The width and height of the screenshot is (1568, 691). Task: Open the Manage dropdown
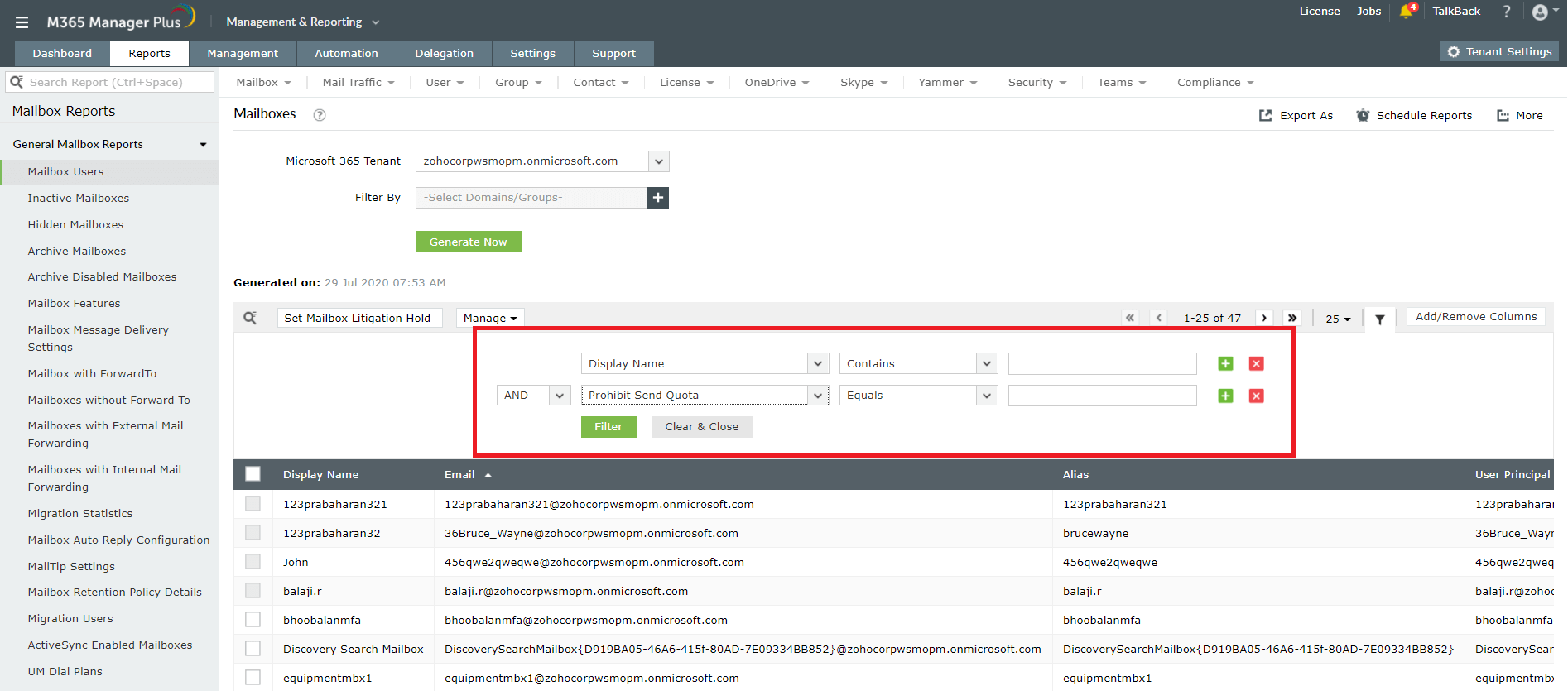click(x=490, y=318)
